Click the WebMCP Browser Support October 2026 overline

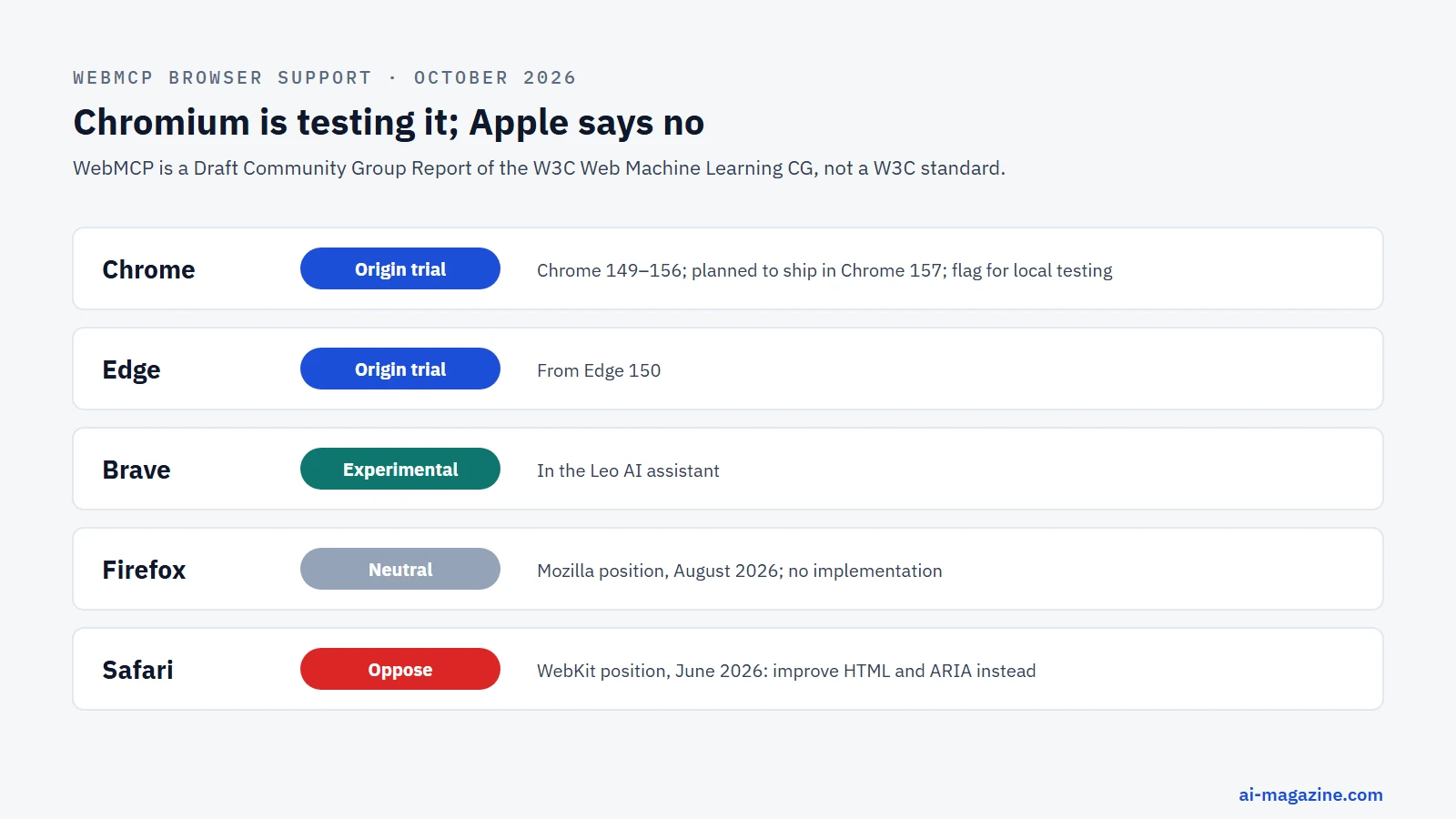point(325,77)
